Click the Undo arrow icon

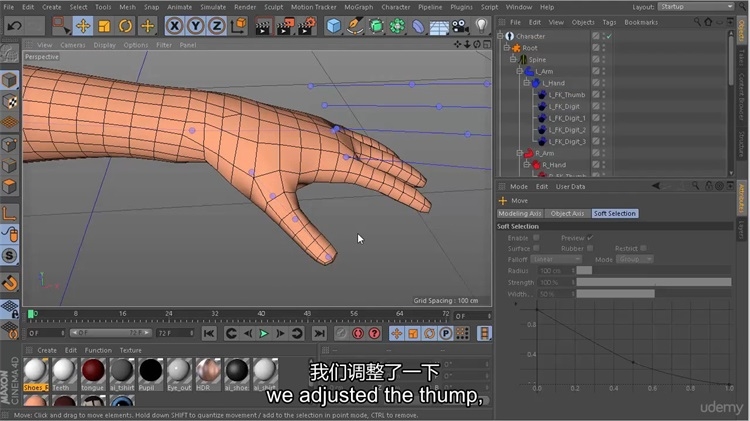13,25
